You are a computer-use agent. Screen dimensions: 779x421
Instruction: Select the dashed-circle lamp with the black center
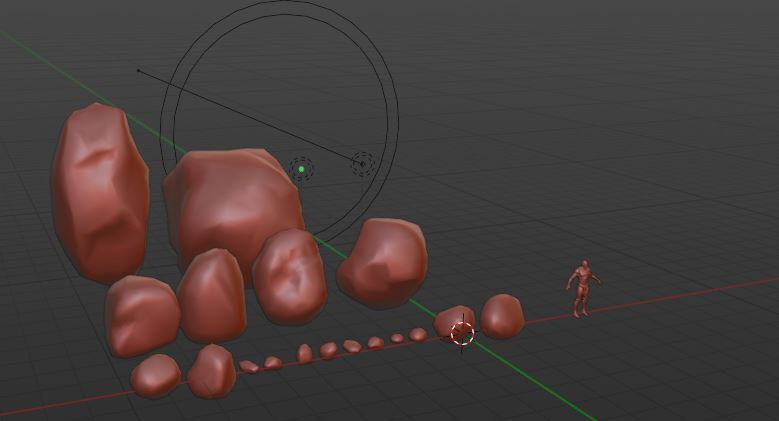pyautogui.click(x=362, y=164)
